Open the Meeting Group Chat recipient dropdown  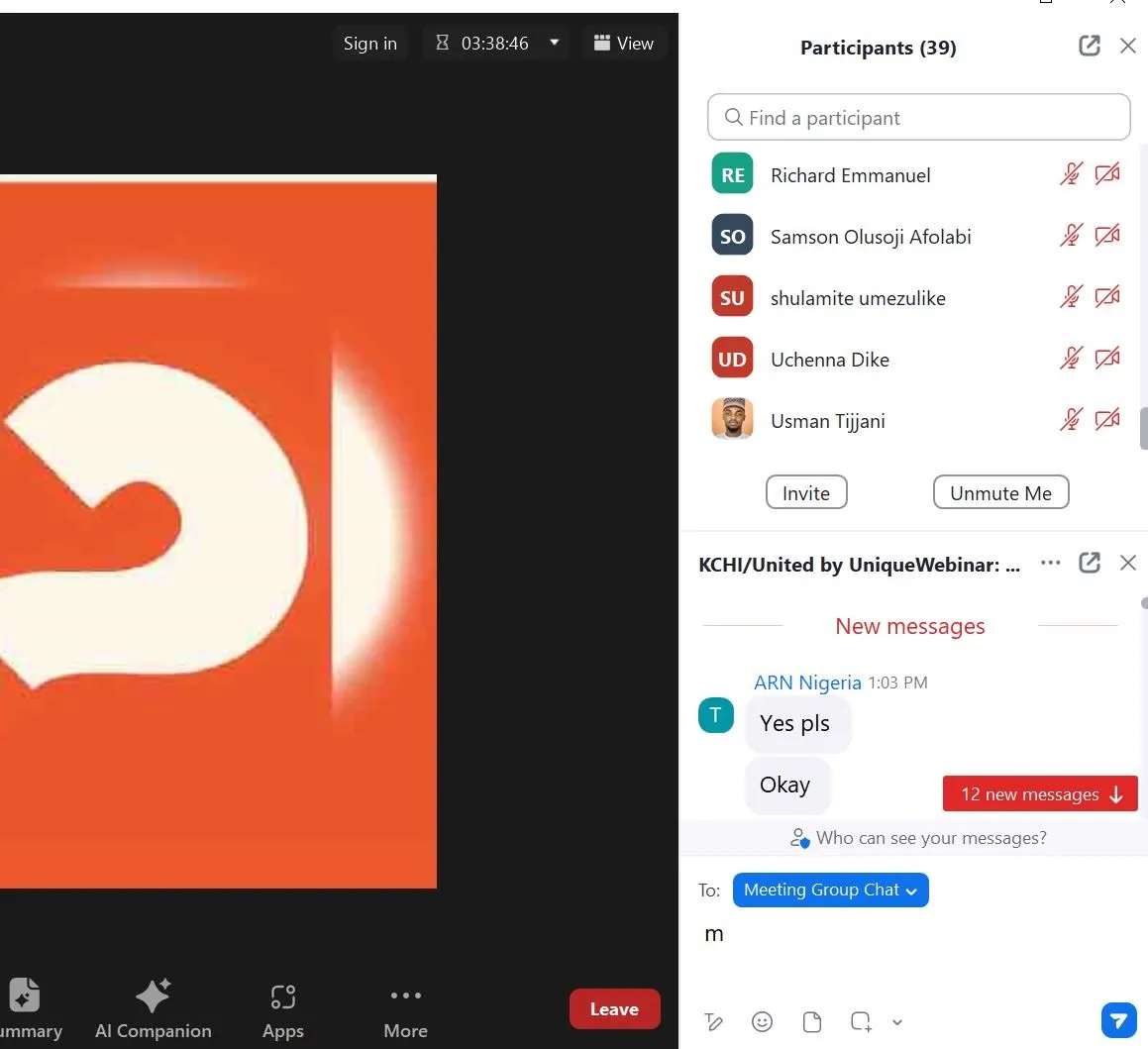tap(830, 891)
